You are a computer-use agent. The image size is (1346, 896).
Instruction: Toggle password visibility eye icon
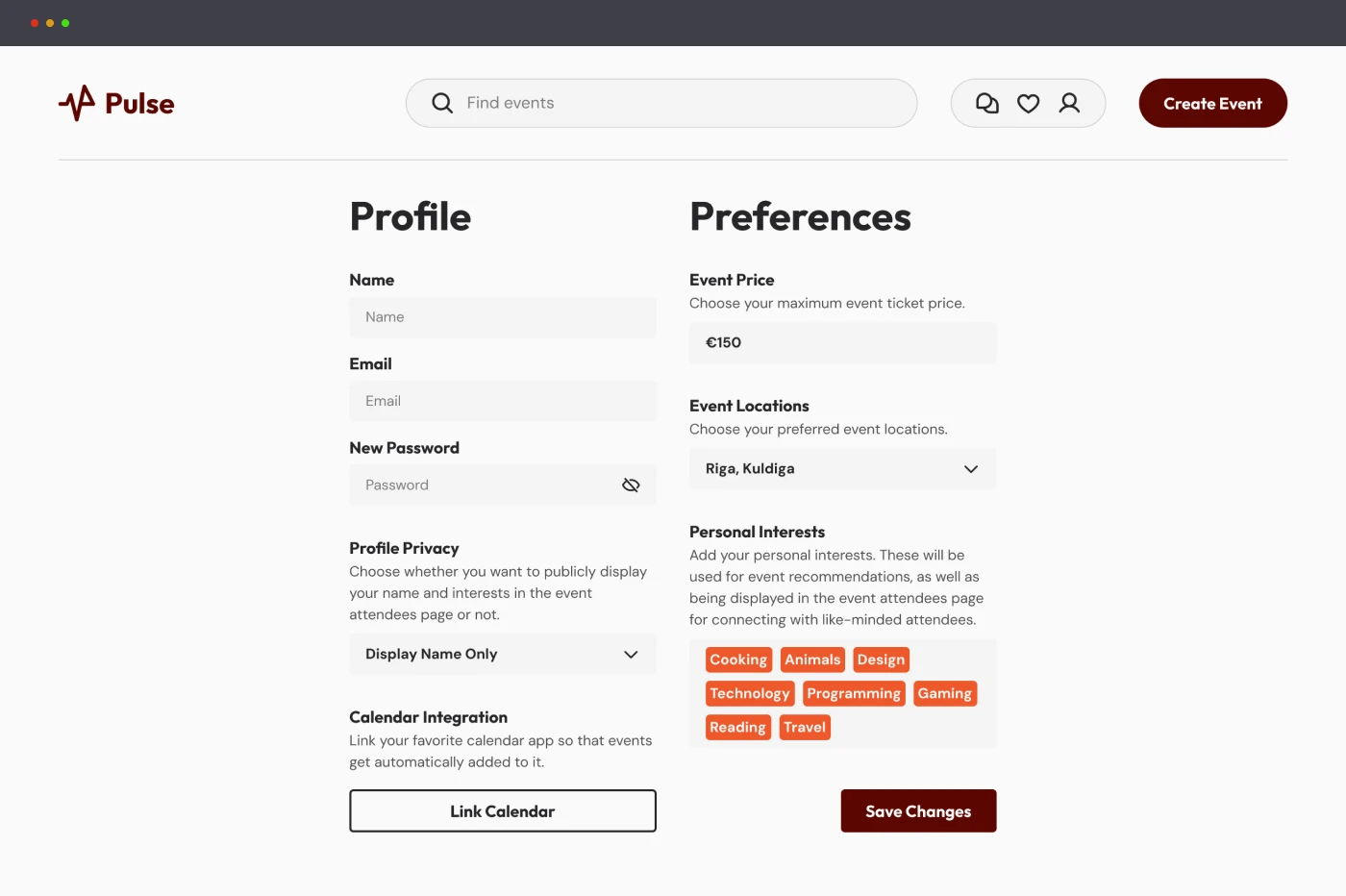[x=631, y=485]
